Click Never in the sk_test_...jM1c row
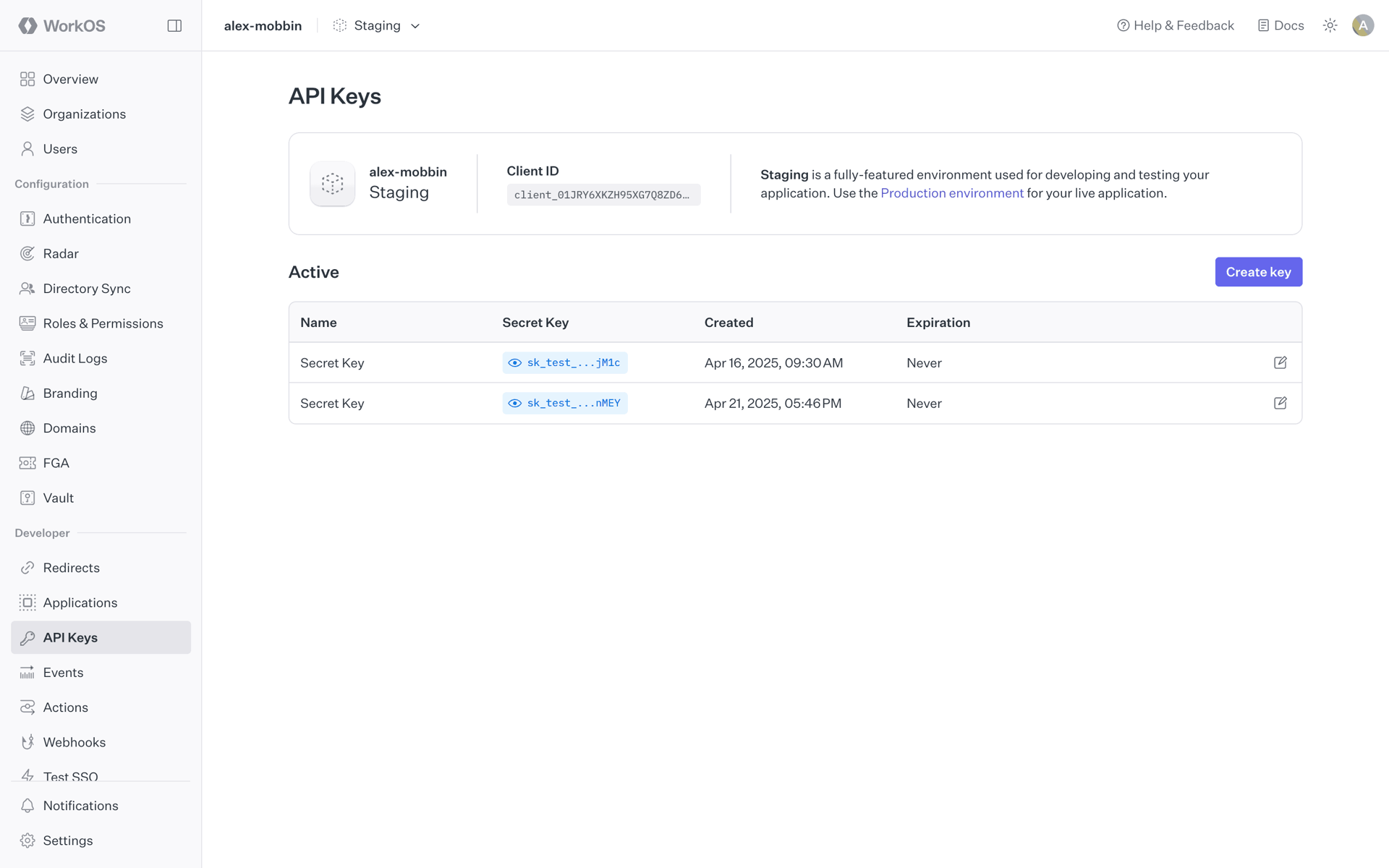This screenshot has width=1389, height=868. tap(924, 362)
